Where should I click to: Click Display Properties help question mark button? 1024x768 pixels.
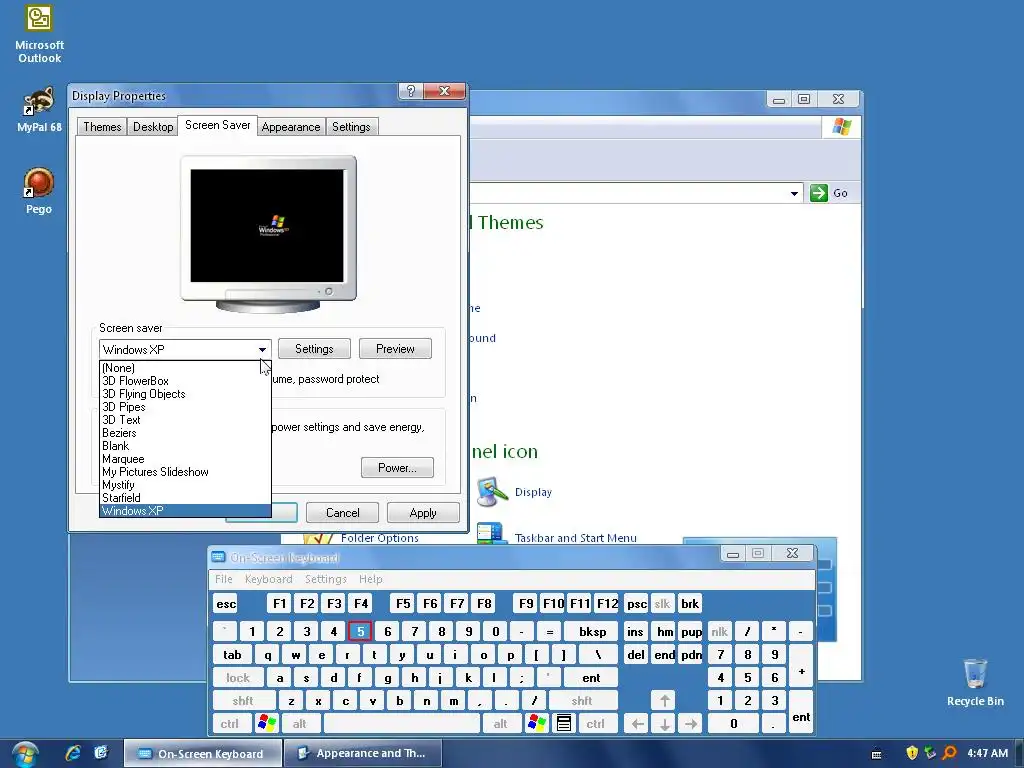(411, 91)
